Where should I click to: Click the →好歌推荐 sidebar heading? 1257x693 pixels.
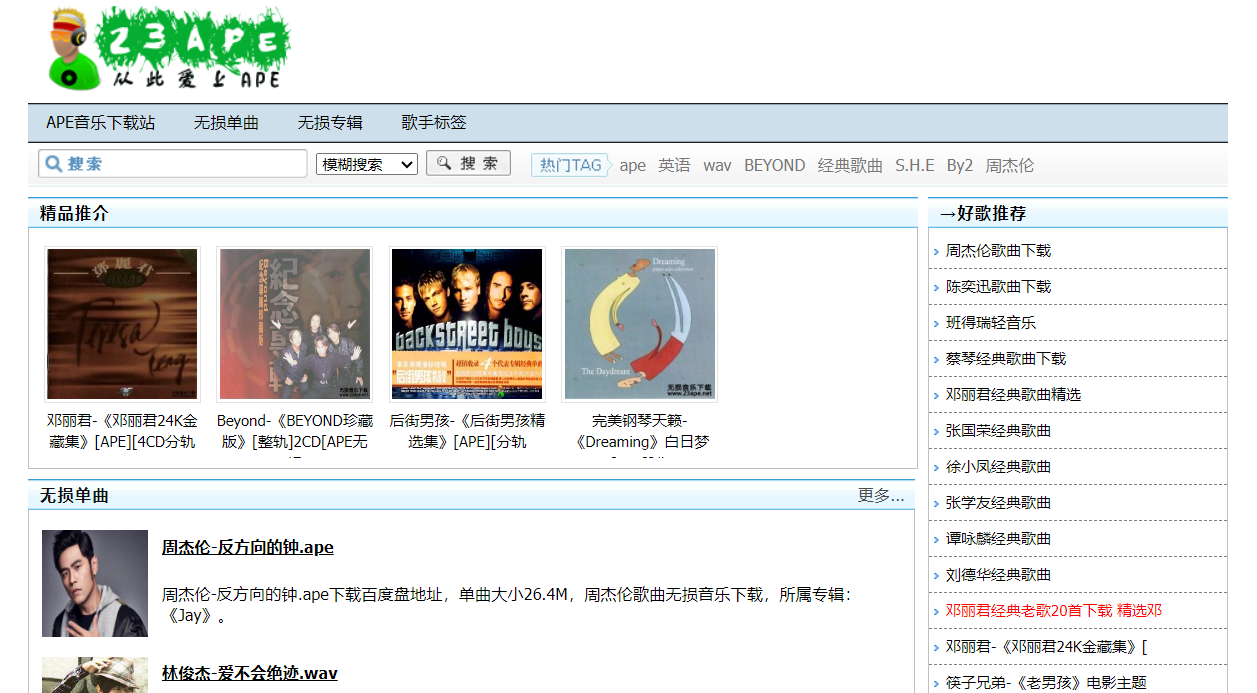(982, 213)
